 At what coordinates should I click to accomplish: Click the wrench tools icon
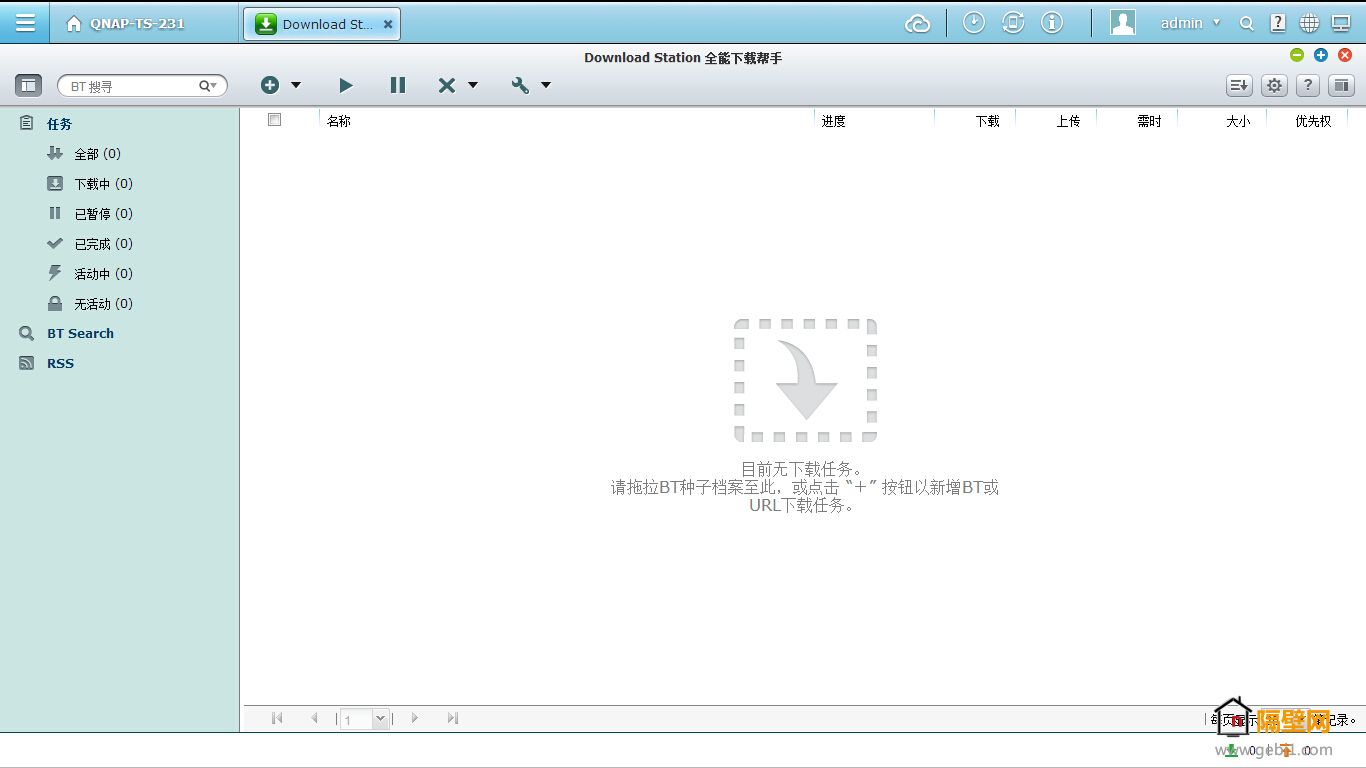click(520, 86)
